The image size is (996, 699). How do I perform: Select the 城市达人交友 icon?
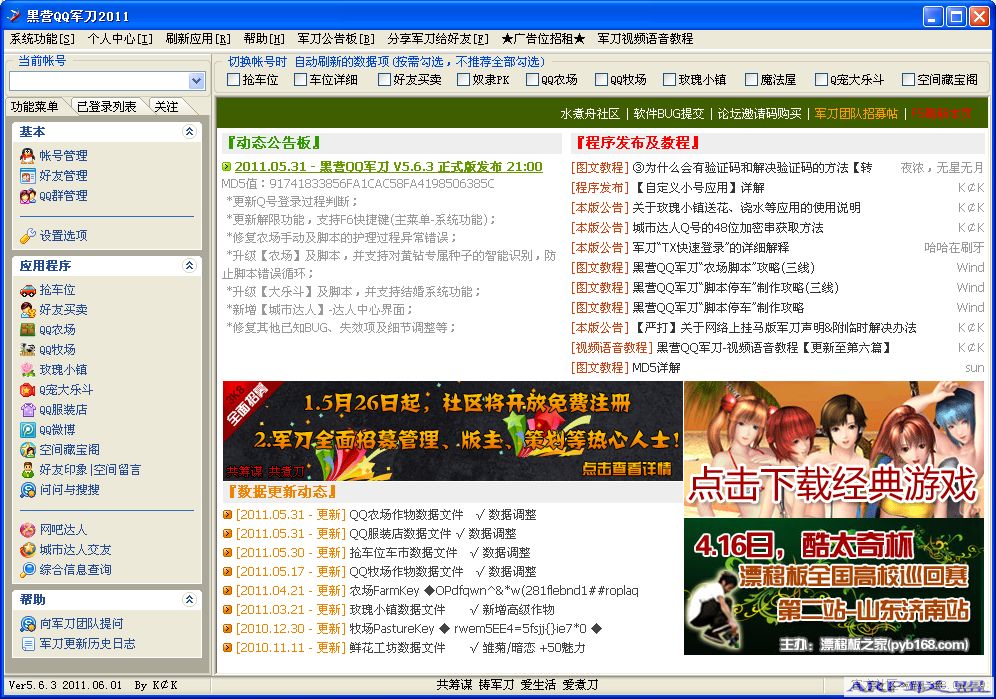pos(27,550)
